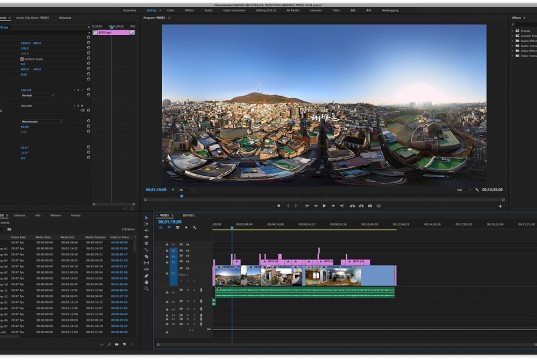Select the Razor tool
537x360 pixels.
coord(147,257)
